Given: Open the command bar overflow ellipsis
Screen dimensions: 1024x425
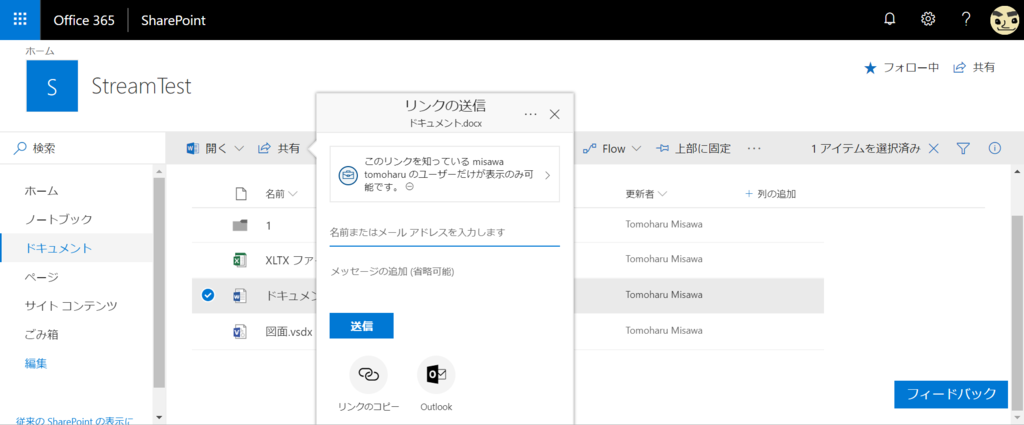Looking at the screenshot, I should click(x=754, y=149).
